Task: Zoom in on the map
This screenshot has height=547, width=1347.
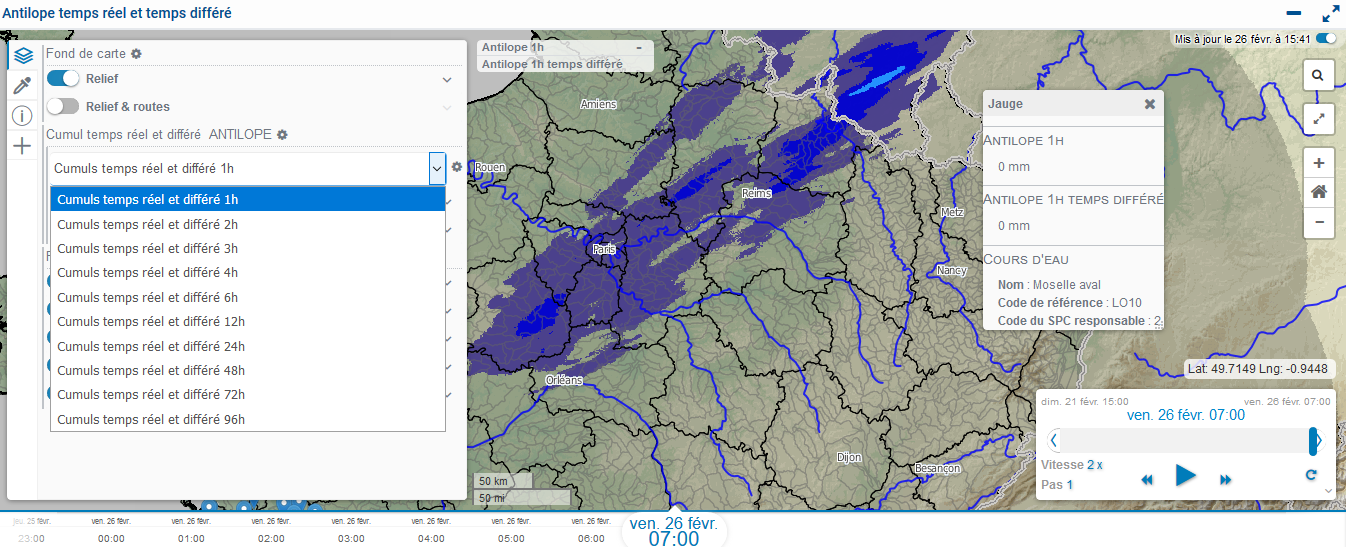Action: pos(1319,163)
